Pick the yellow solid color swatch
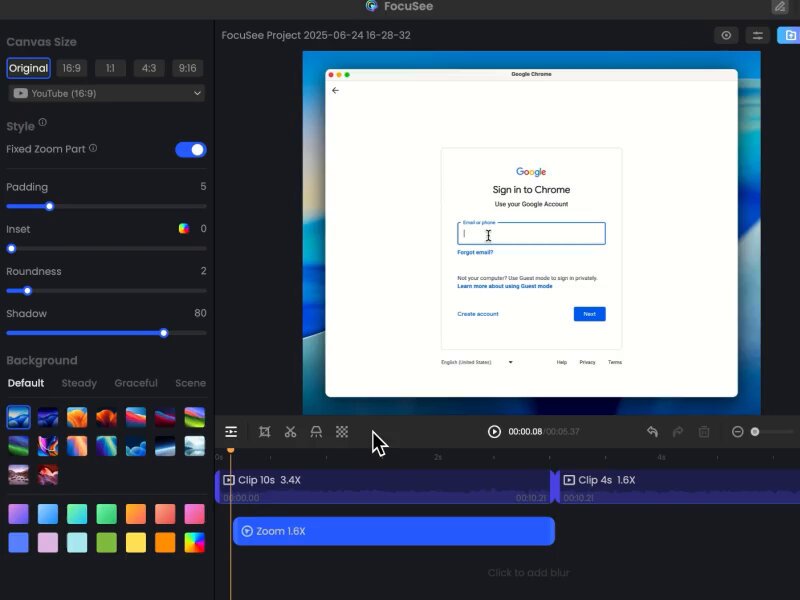 tap(136, 543)
